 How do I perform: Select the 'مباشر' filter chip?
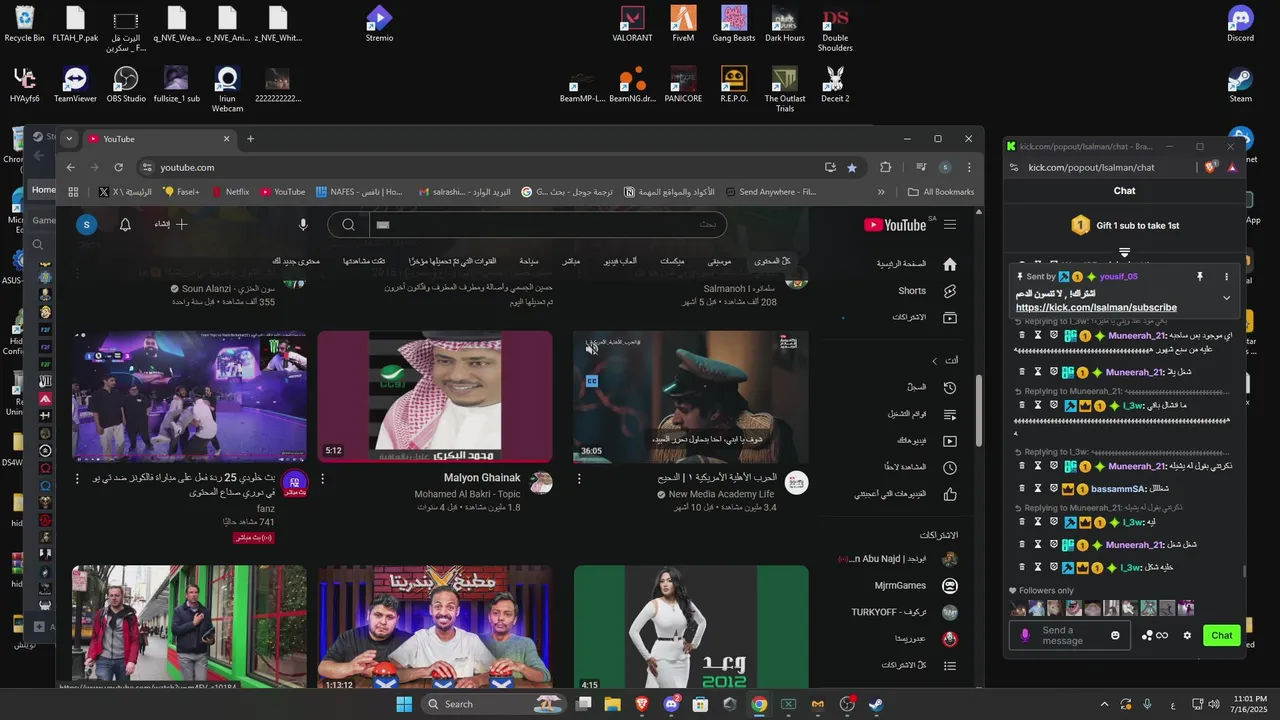pos(571,261)
